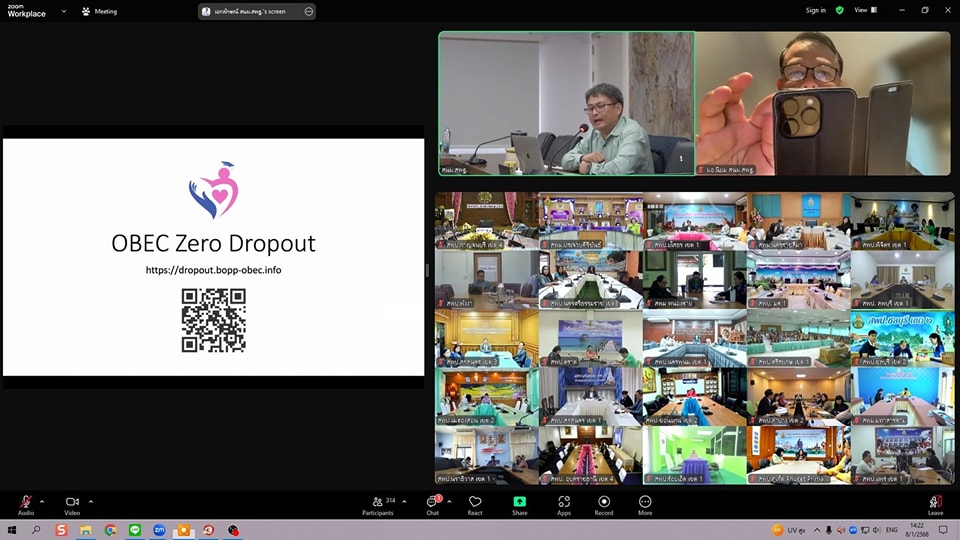Open the Windows notification center
The width and height of the screenshot is (960, 540).
[x=943, y=530]
